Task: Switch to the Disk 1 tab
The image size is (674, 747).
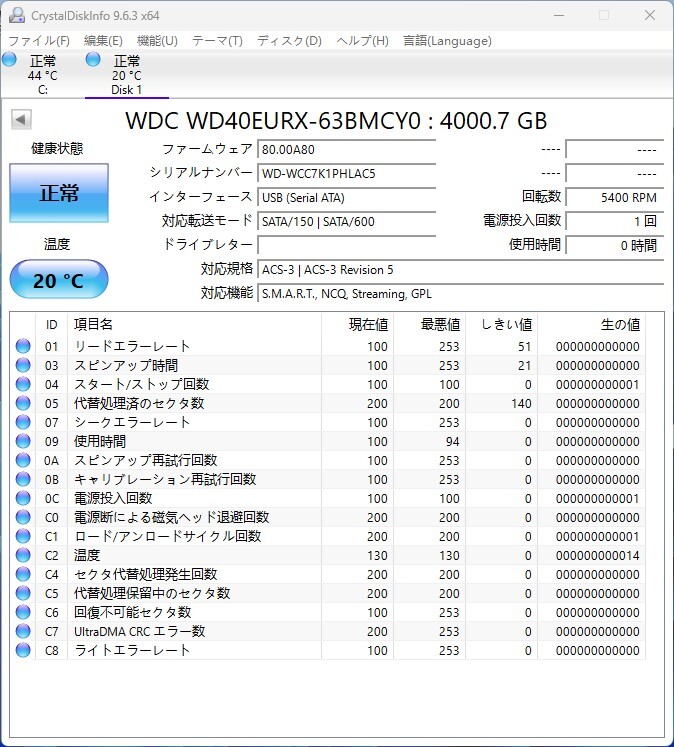Action: click(x=127, y=75)
